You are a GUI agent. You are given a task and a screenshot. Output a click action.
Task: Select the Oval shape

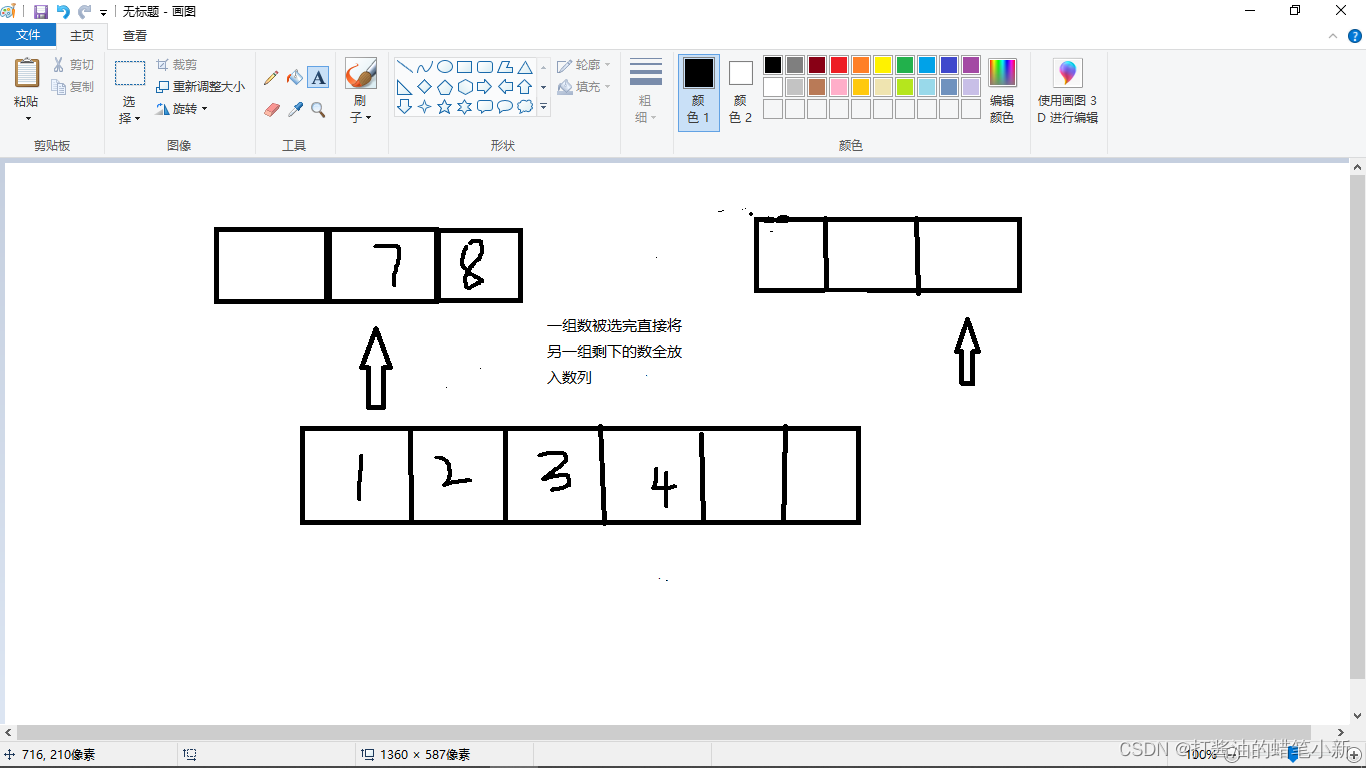click(445, 67)
